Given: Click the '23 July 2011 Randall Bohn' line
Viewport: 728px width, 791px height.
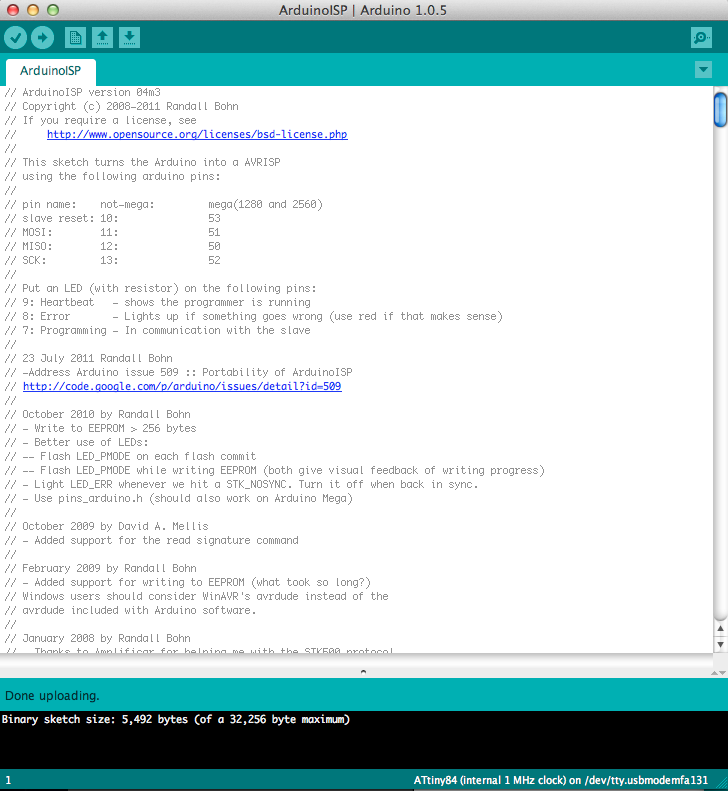Looking at the screenshot, I should 89,358.
